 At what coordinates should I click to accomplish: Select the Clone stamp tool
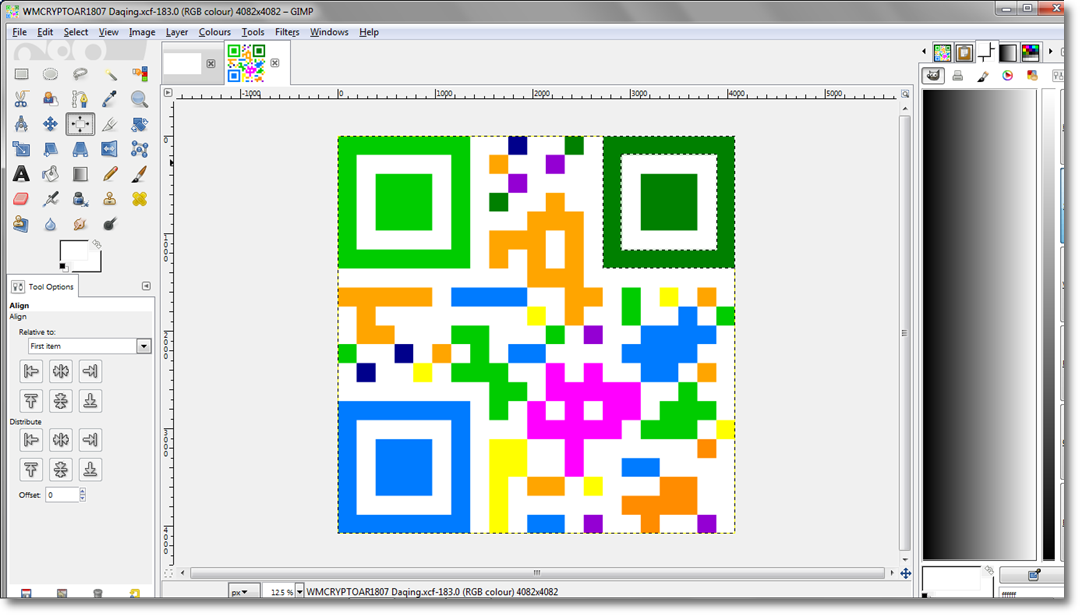pyautogui.click(x=110, y=199)
